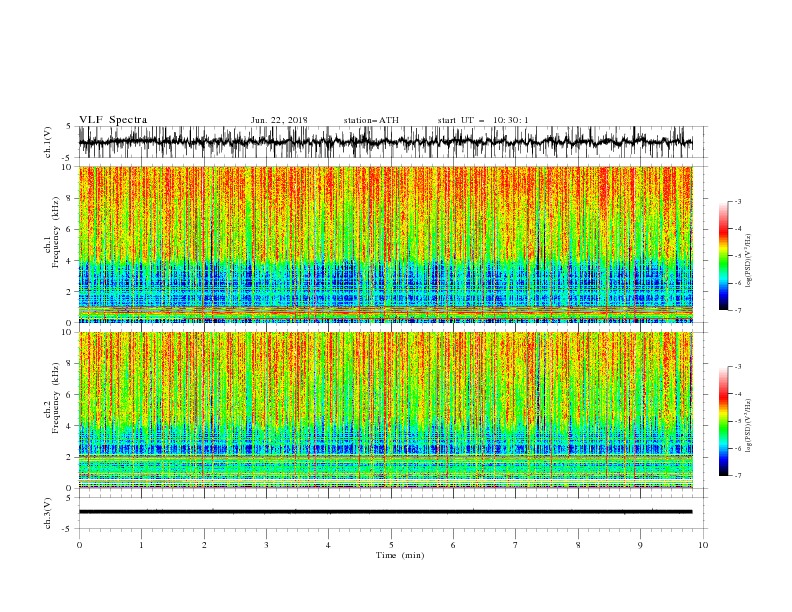Select the "ch.1 Frequency (kHz)" axis label
Screen dimensions: 792x612
pyautogui.click(x=52, y=232)
